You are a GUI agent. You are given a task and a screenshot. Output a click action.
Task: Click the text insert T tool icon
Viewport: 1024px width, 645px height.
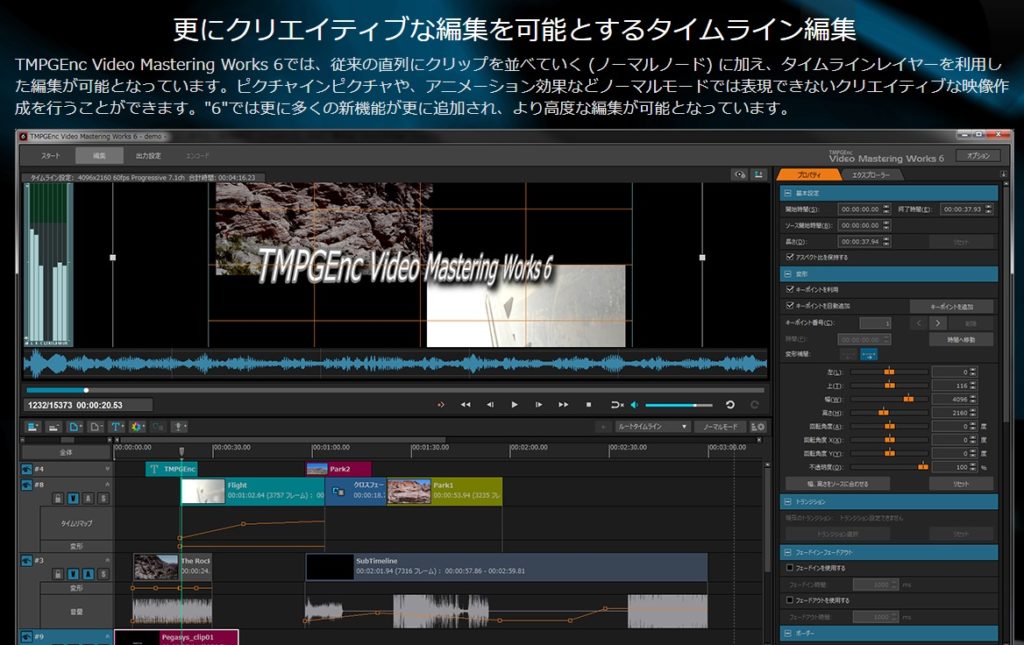115,427
